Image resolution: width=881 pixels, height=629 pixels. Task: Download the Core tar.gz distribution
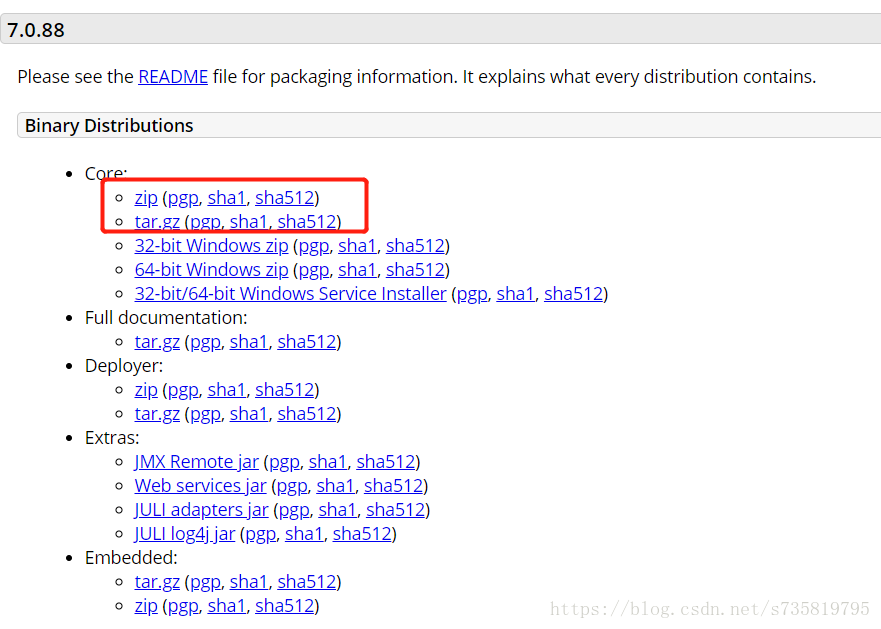pos(157,222)
